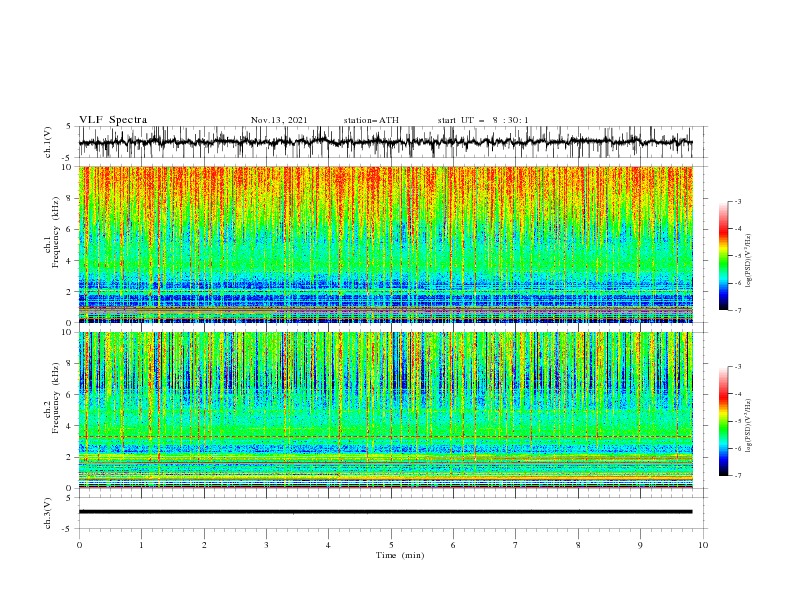Click the "ch.3(V)" axis label

click(x=48, y=513)
